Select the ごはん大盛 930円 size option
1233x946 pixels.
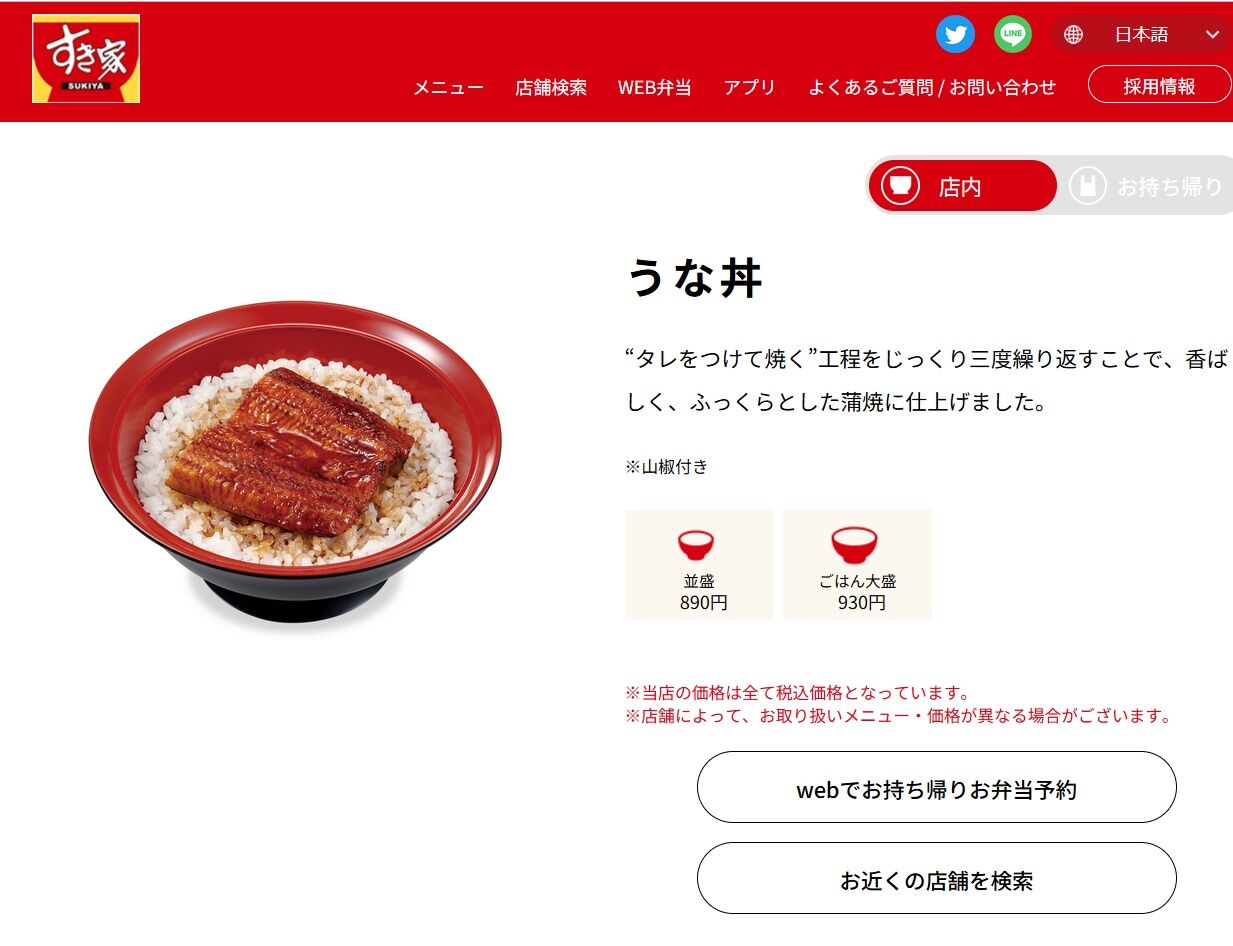tap(857, 565)
